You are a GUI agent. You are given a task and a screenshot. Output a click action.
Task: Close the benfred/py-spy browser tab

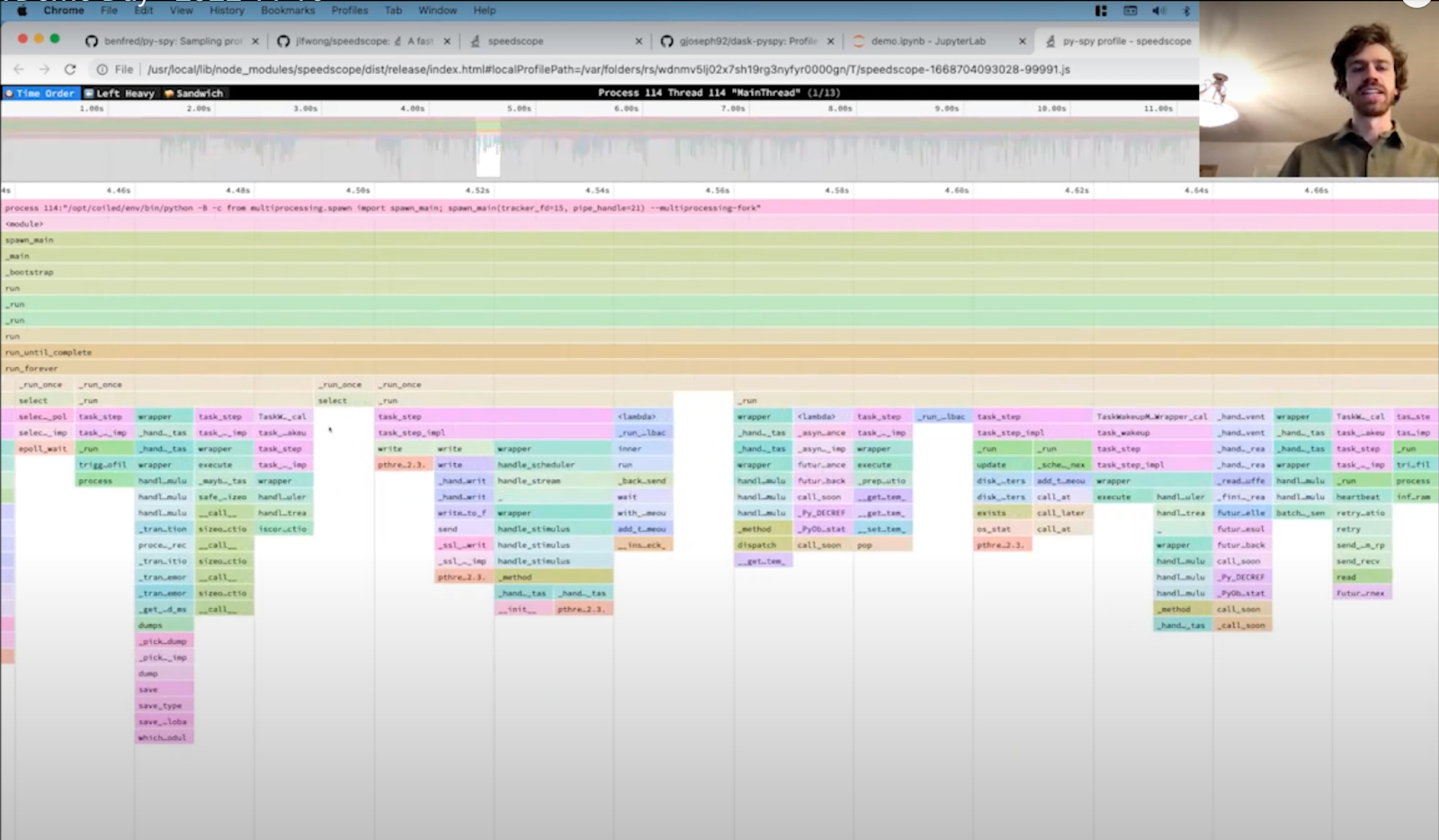click(x=256, y=40)
